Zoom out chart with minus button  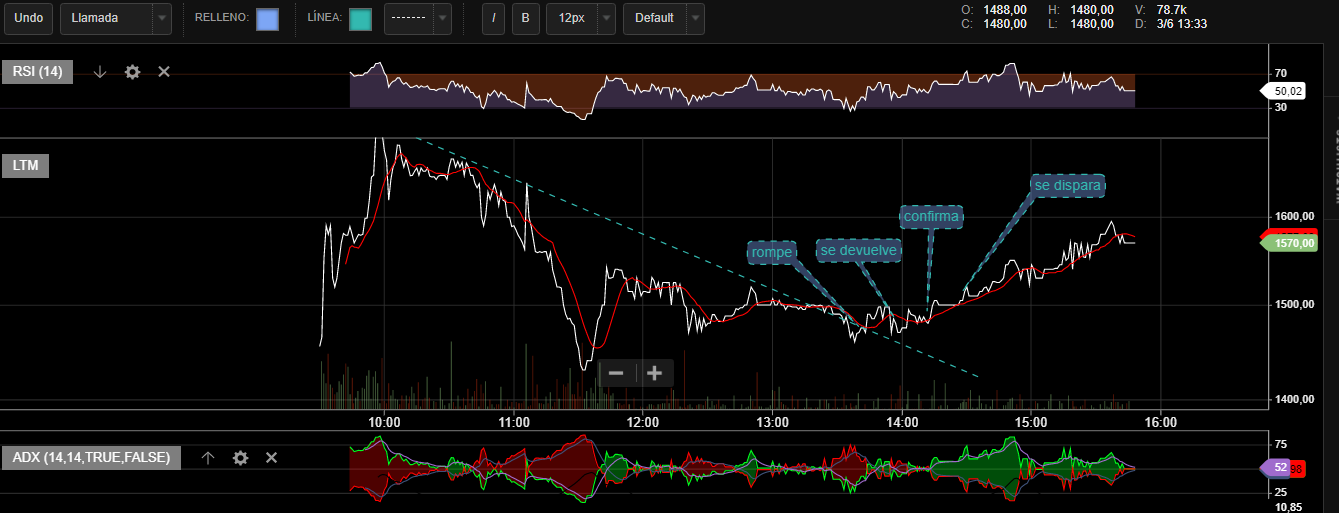(616, 373)
